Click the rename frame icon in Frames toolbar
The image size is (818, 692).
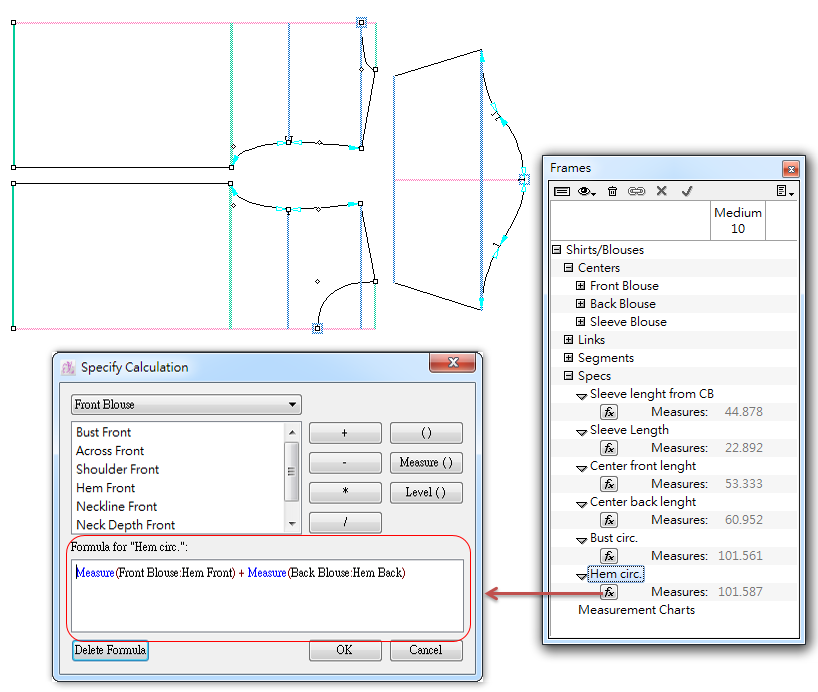pyautogui.click(x=562, y=191)
